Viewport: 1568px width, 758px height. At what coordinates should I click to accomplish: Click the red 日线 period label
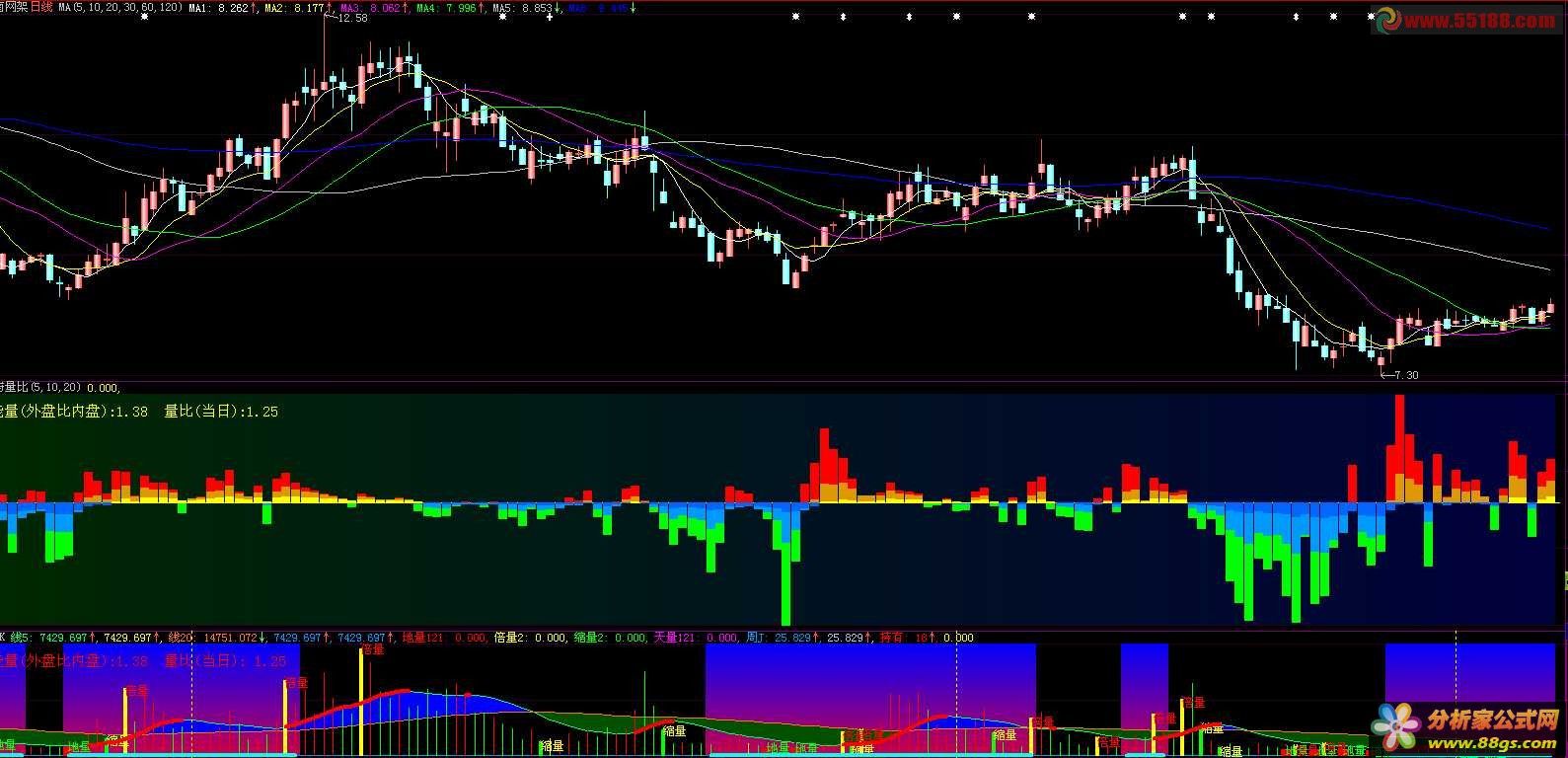click(41, 7)
